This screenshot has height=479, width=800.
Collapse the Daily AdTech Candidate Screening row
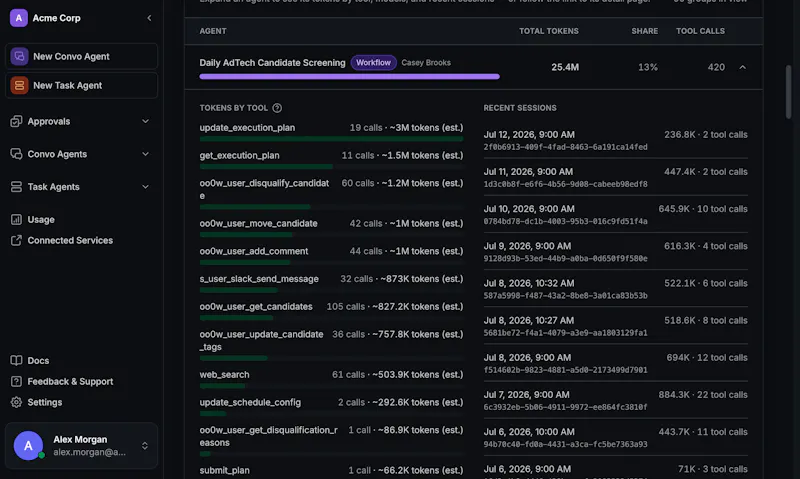click(x=742, y=67)
